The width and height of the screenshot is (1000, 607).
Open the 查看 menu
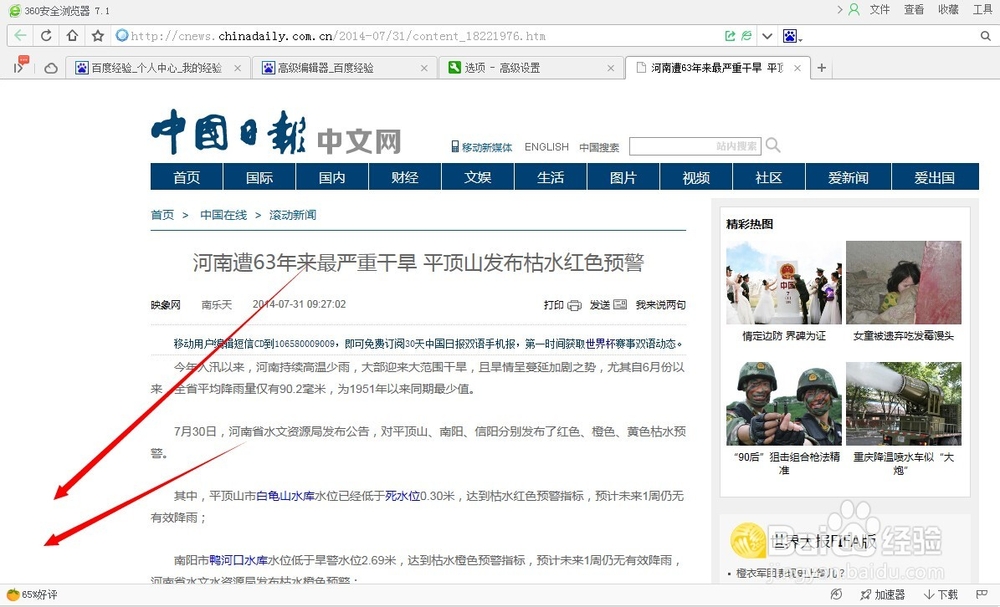[914, 10]
